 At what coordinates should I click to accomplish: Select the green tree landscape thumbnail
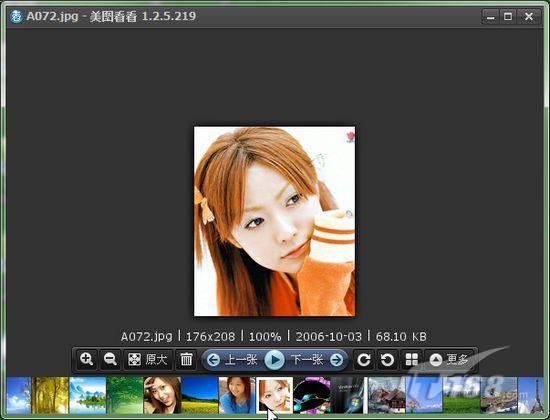tap(125, 395)
